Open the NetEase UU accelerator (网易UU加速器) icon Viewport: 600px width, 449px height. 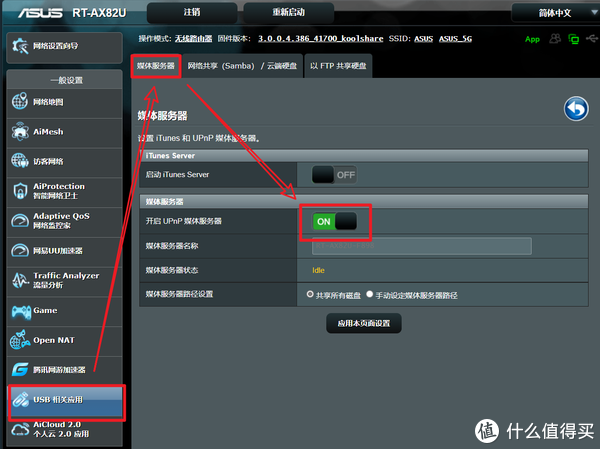(x=20, y=250)
